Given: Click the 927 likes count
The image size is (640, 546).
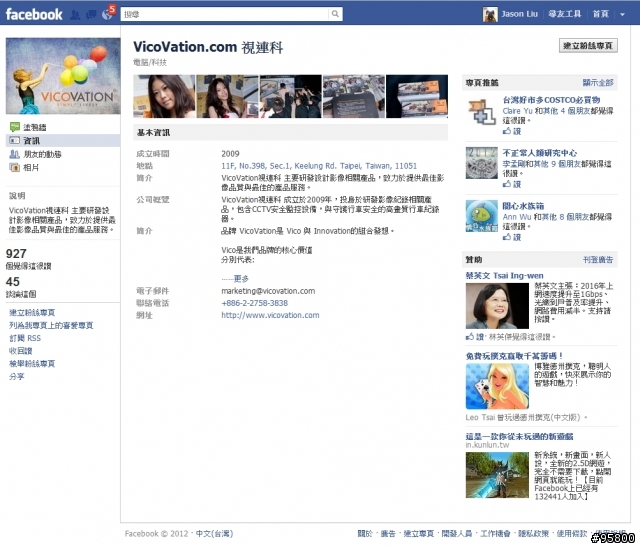Looking at the screenshot, I should (x=16, y=254).
